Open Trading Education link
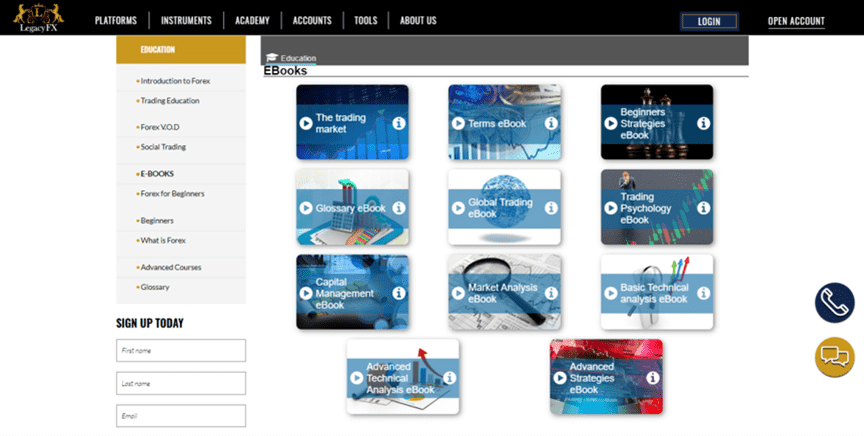This screenshot has width=864, height=436. point(170,101)
